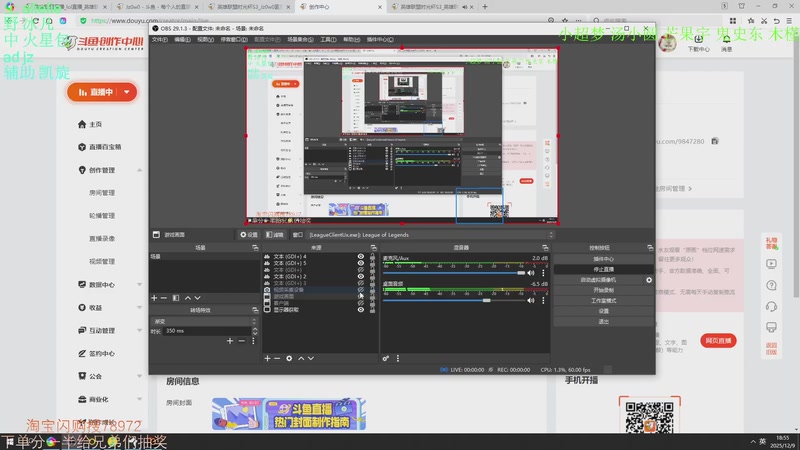The height and width of the screenshot is (450, 800).
Task: Expand 互动管理 section in Douyu sidebar
Action: pyautogui.click(x=139, y=331)
